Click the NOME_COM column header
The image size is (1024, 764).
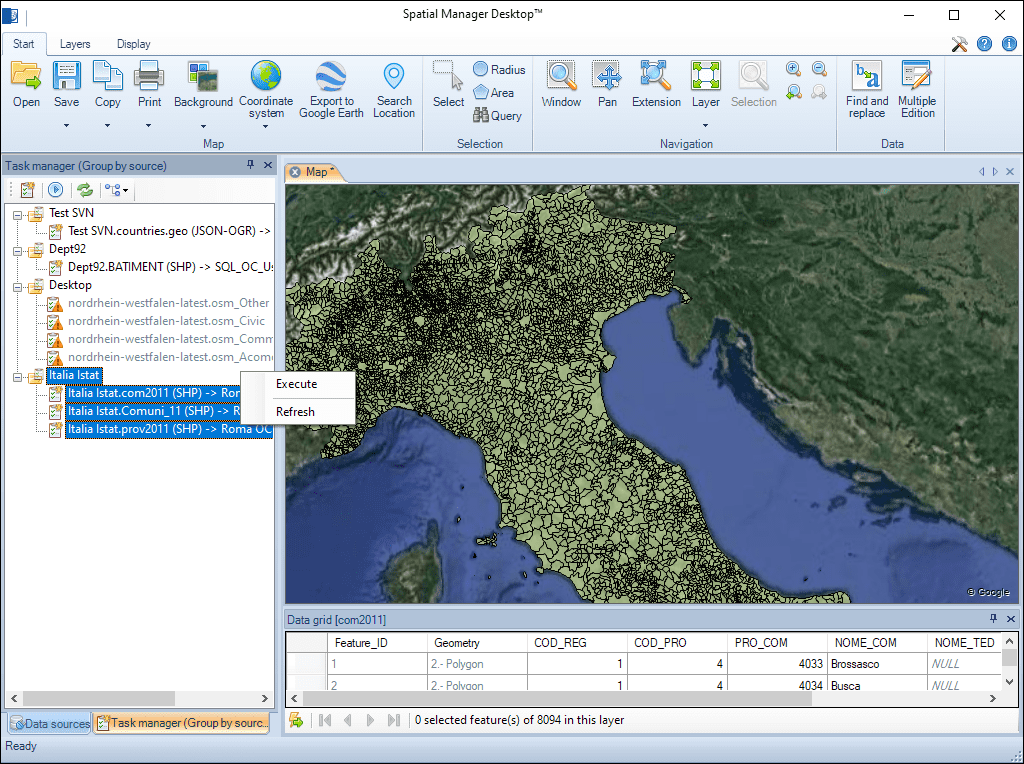(876, 643)
